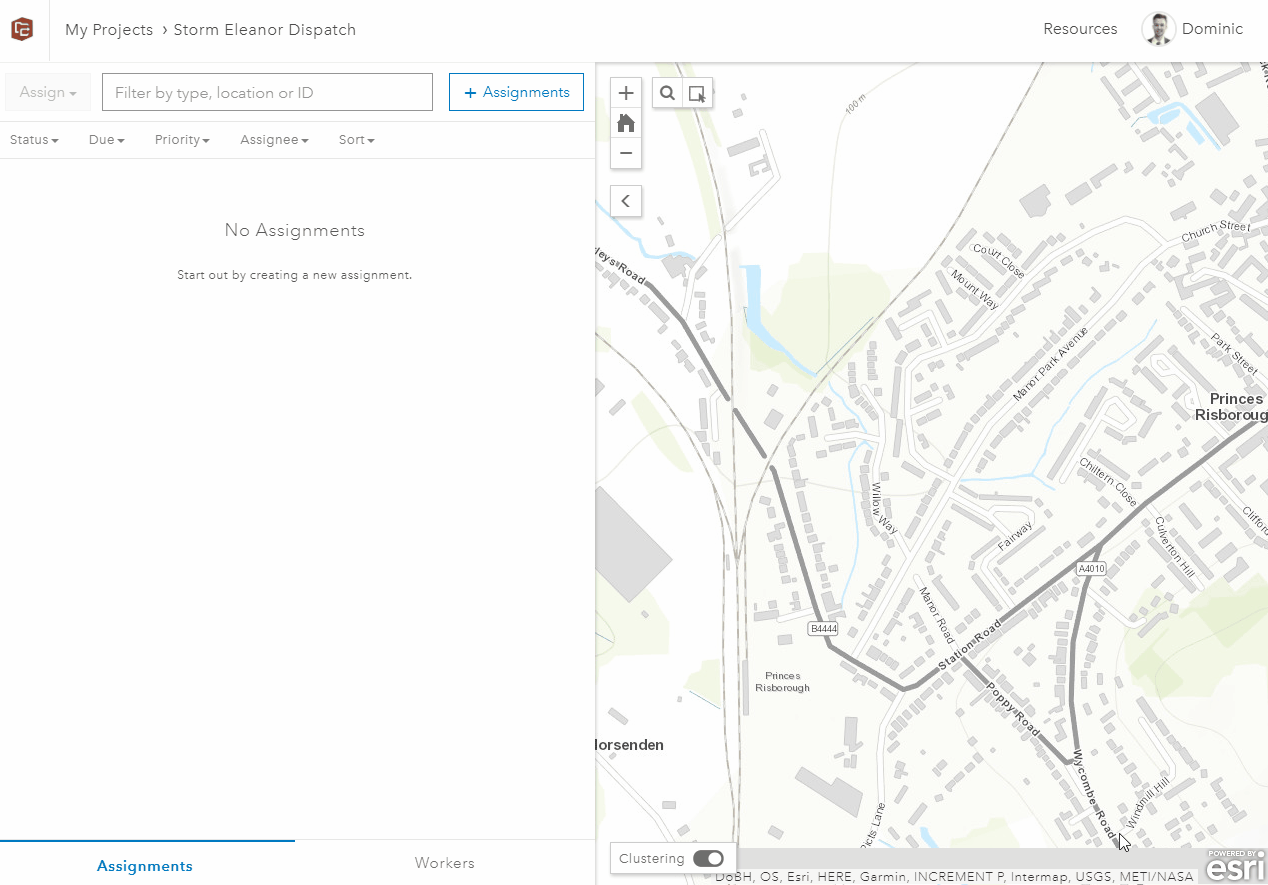
Task: Click the filter by type input field
Action: coord(267,92)
